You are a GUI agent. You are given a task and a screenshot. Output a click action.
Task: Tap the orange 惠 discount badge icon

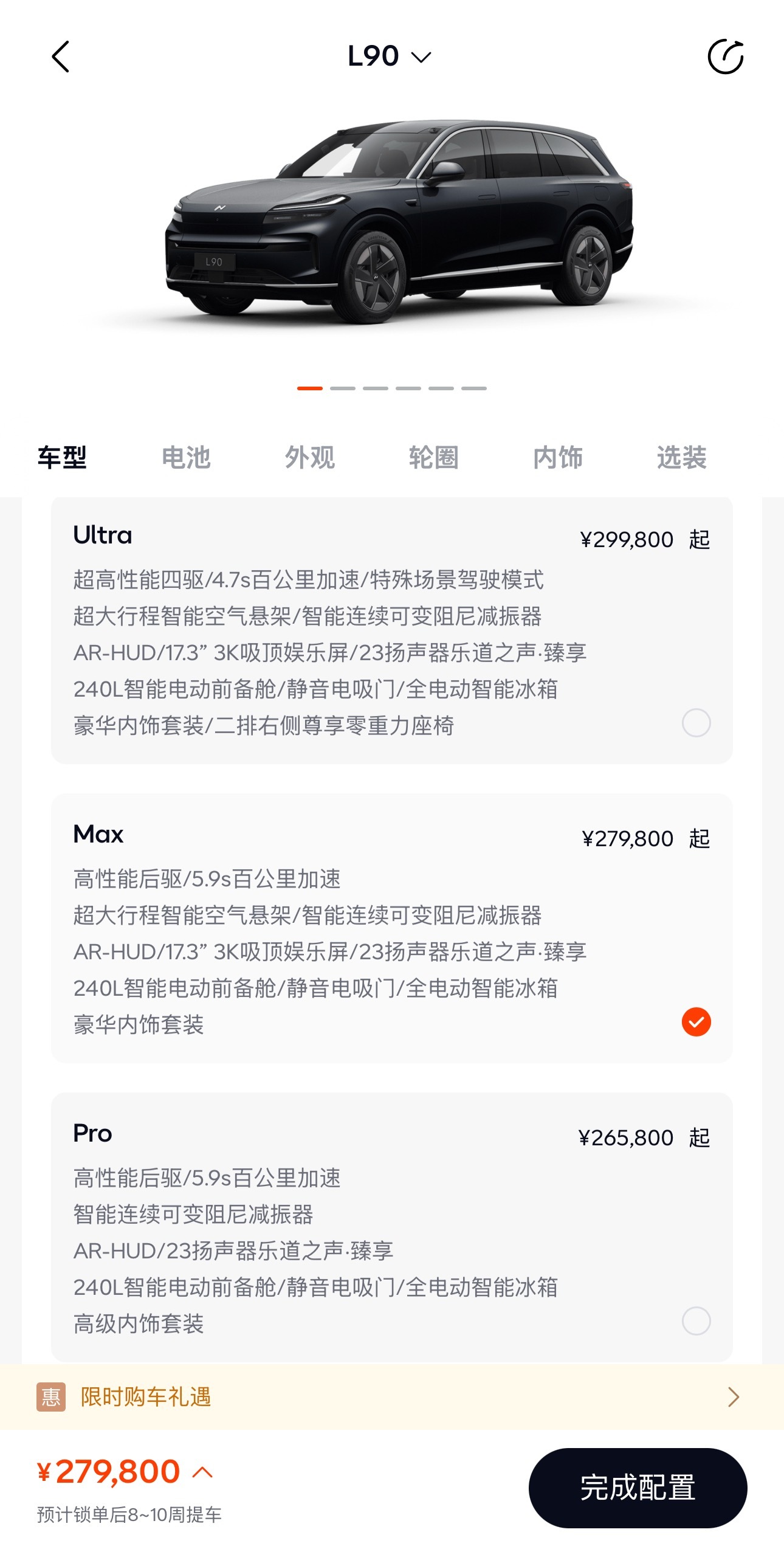(x=51, y=1396)
